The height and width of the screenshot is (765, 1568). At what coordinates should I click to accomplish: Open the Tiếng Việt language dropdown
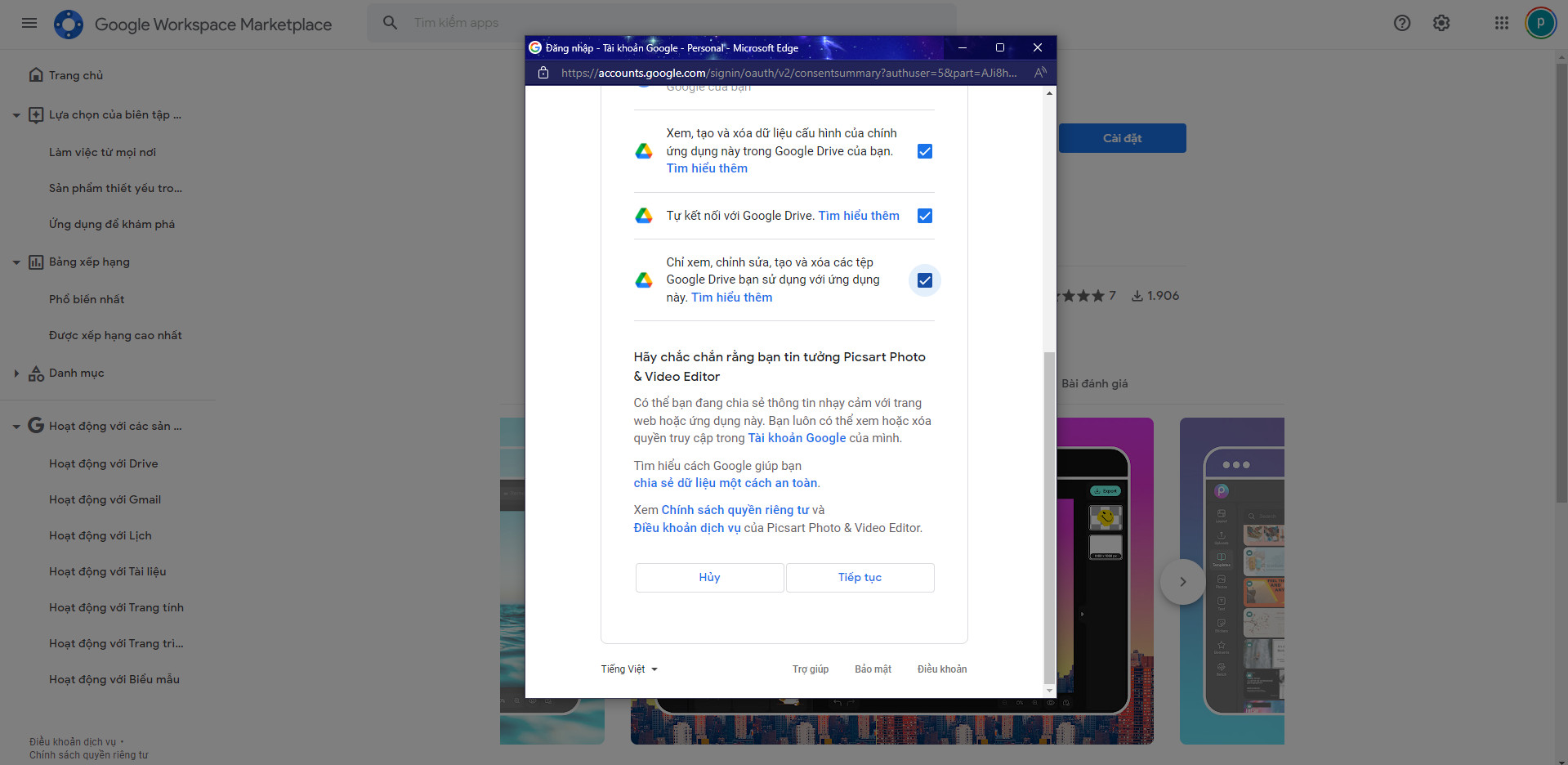[629, 669]
